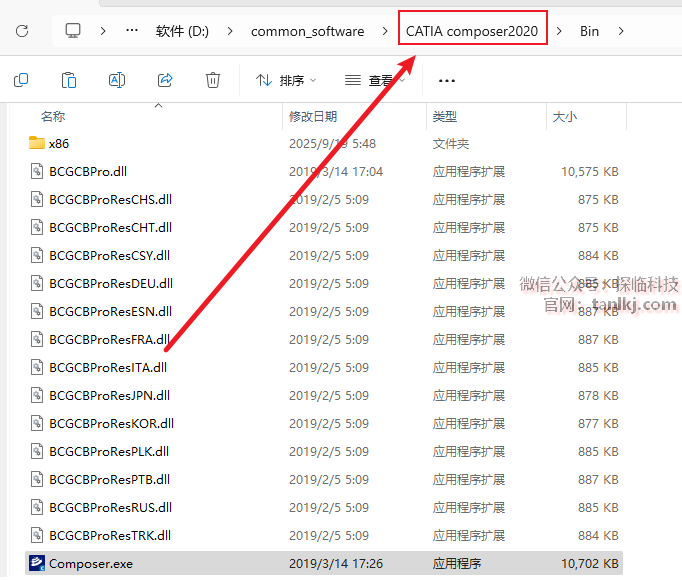Select 软件 (D:) breadcrumb
This screenshot has width=682, height=580.
coord(182,31)
